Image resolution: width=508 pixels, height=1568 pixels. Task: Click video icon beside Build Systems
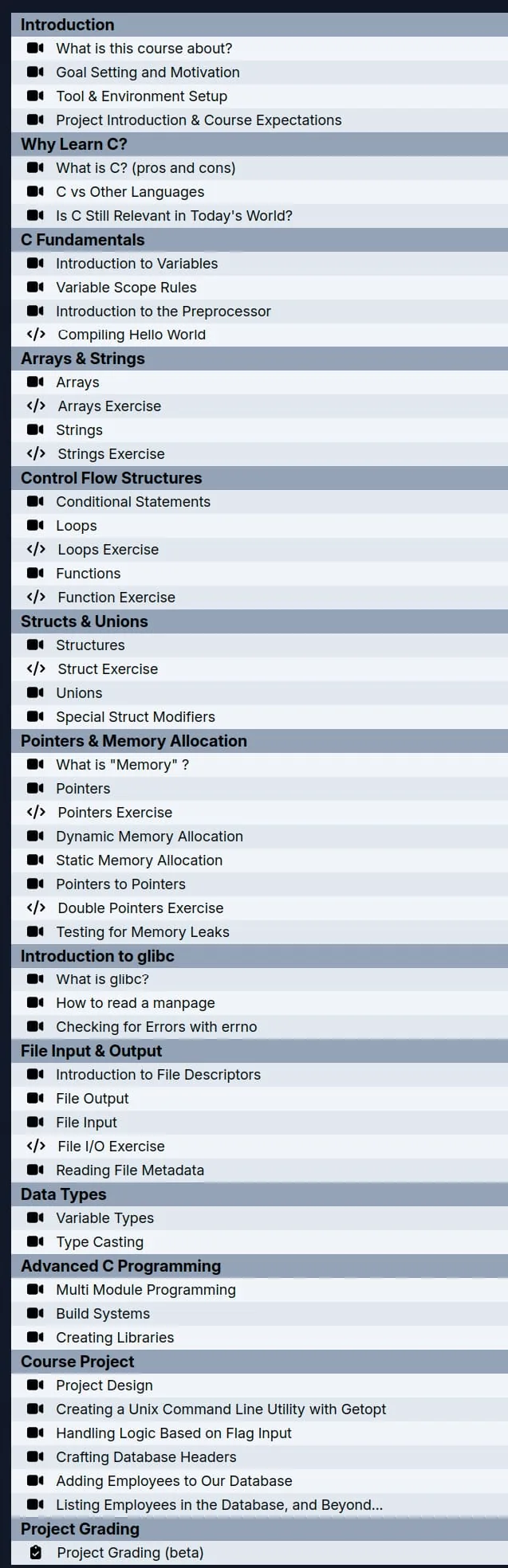point(35,1313)
